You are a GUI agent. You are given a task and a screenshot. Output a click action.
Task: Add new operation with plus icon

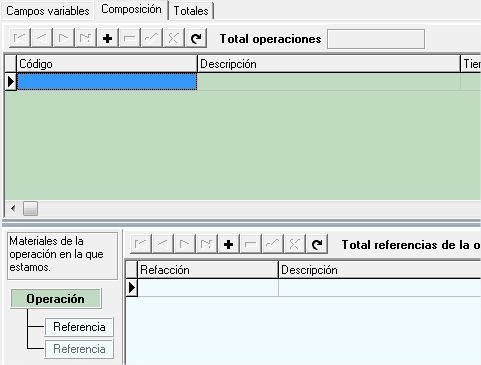(x=107, y=38)
